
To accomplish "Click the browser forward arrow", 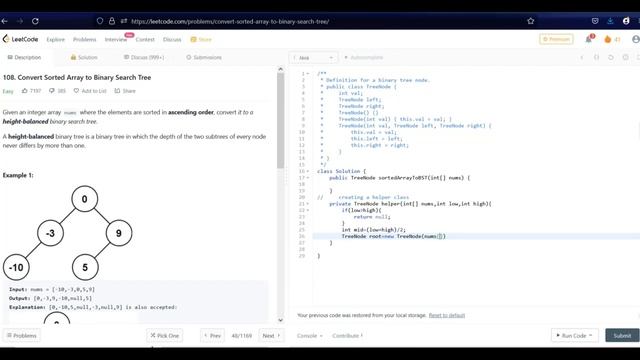I will (x=20, y=21).
